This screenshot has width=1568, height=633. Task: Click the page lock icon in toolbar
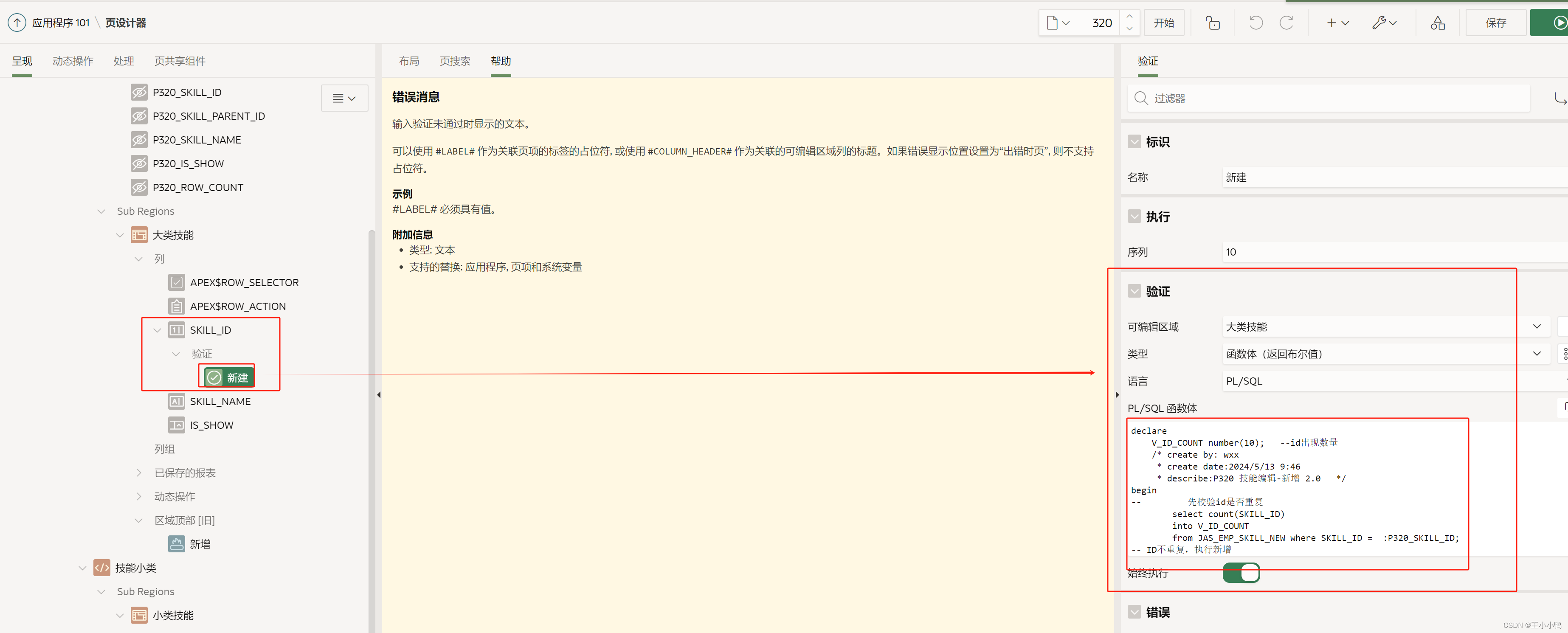(1213, 23)
